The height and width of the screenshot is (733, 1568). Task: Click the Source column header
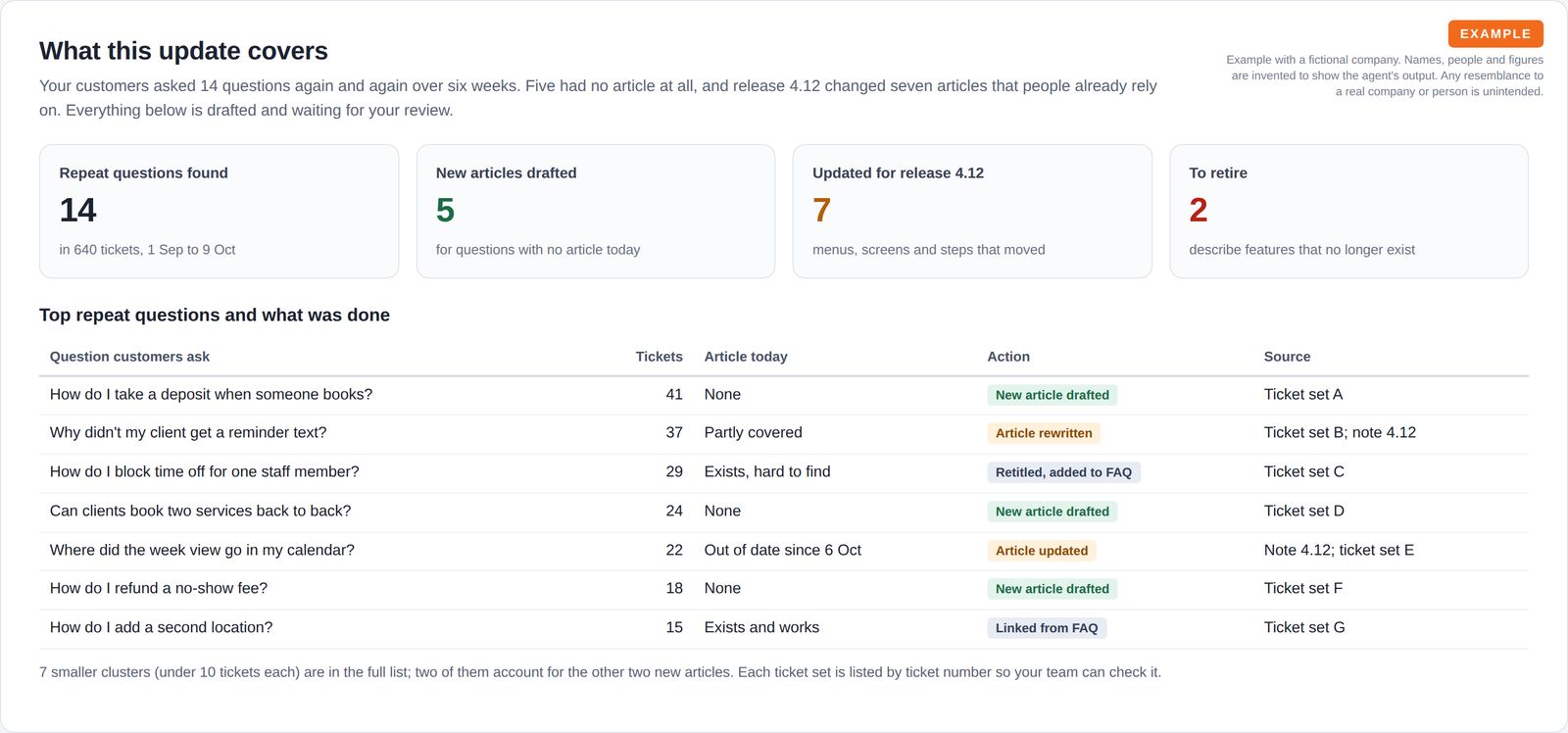point(1287,357)
